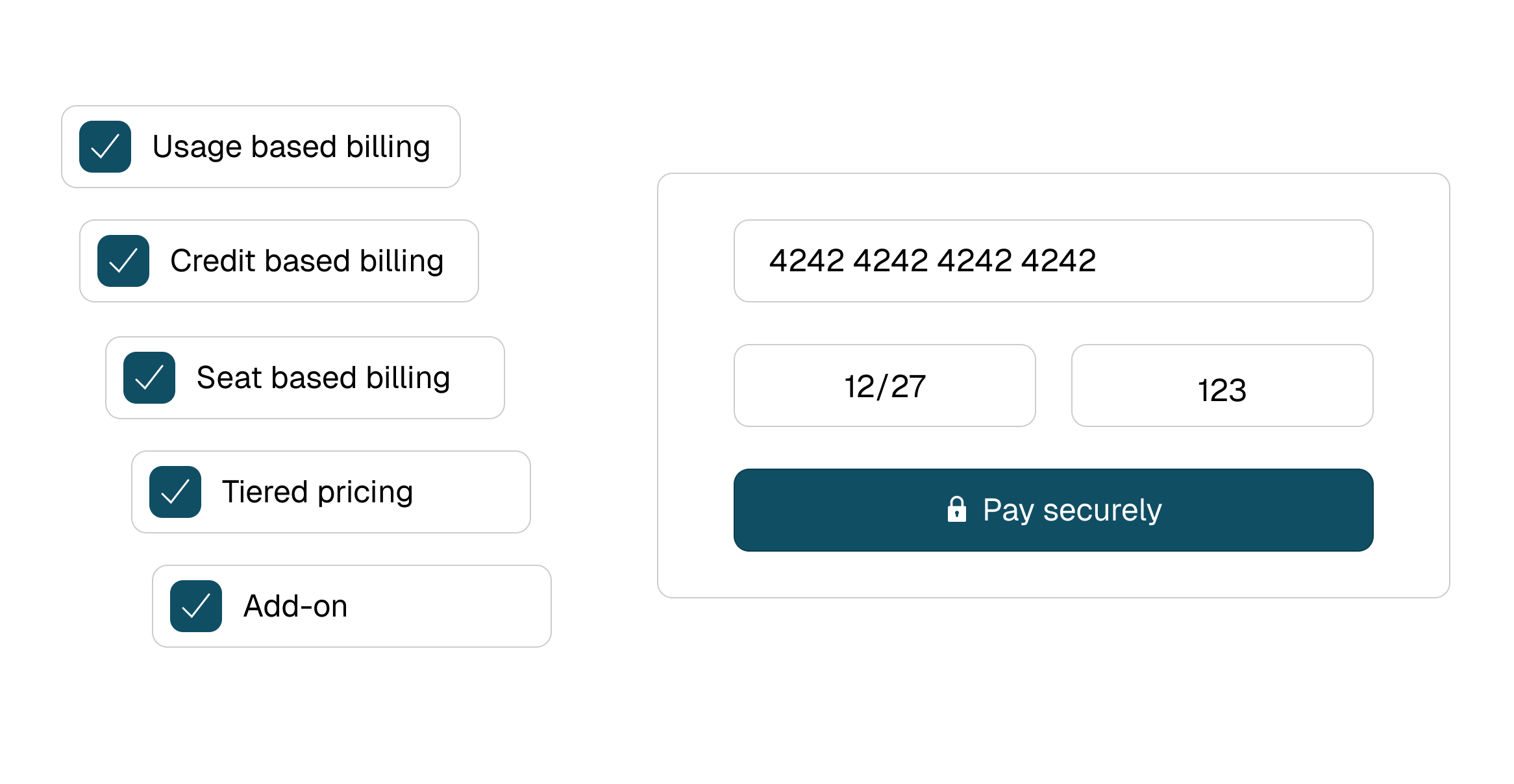
Task: Click the checkmark icon inside Tiered pricing
Action: 175,491
